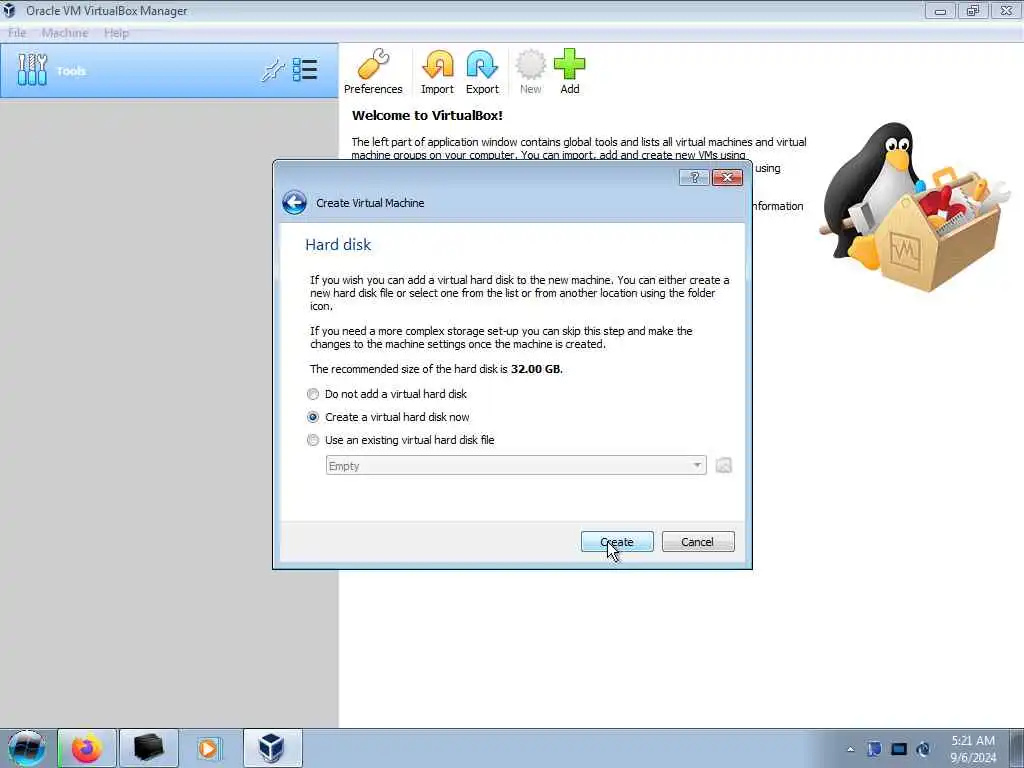Click the 'Create Virtual Machine' dialog title
The height and width of the screenshot is (768, 1024).
(370, 203)
